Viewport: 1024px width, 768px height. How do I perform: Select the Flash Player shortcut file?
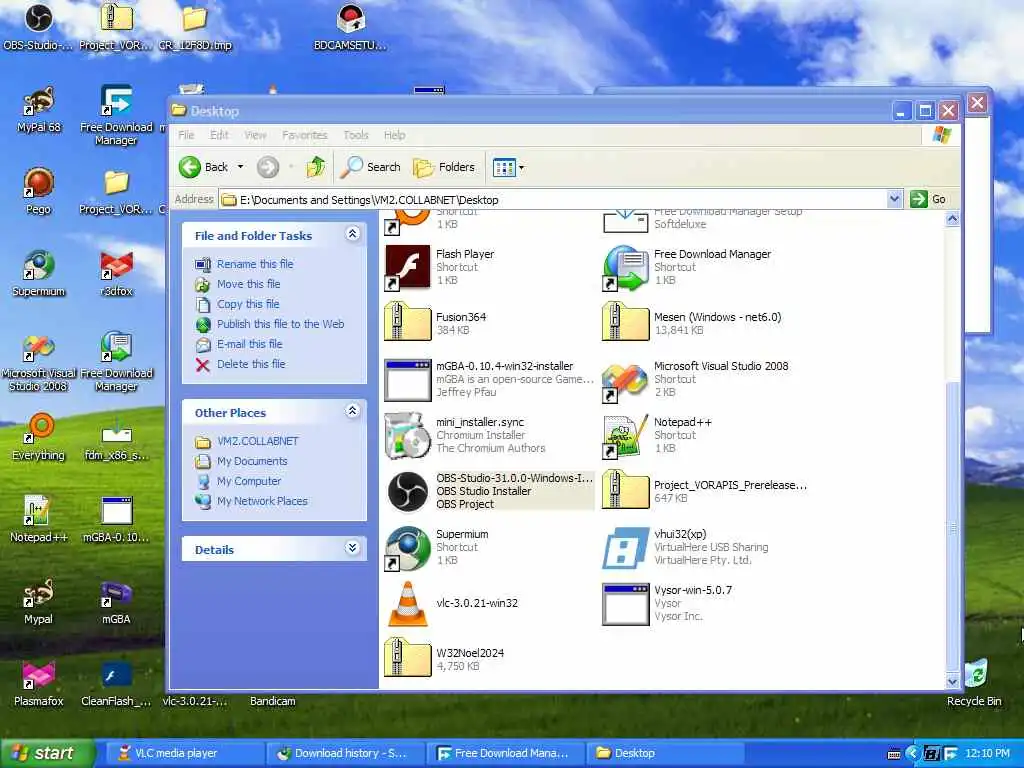click(x=439, y=267)
